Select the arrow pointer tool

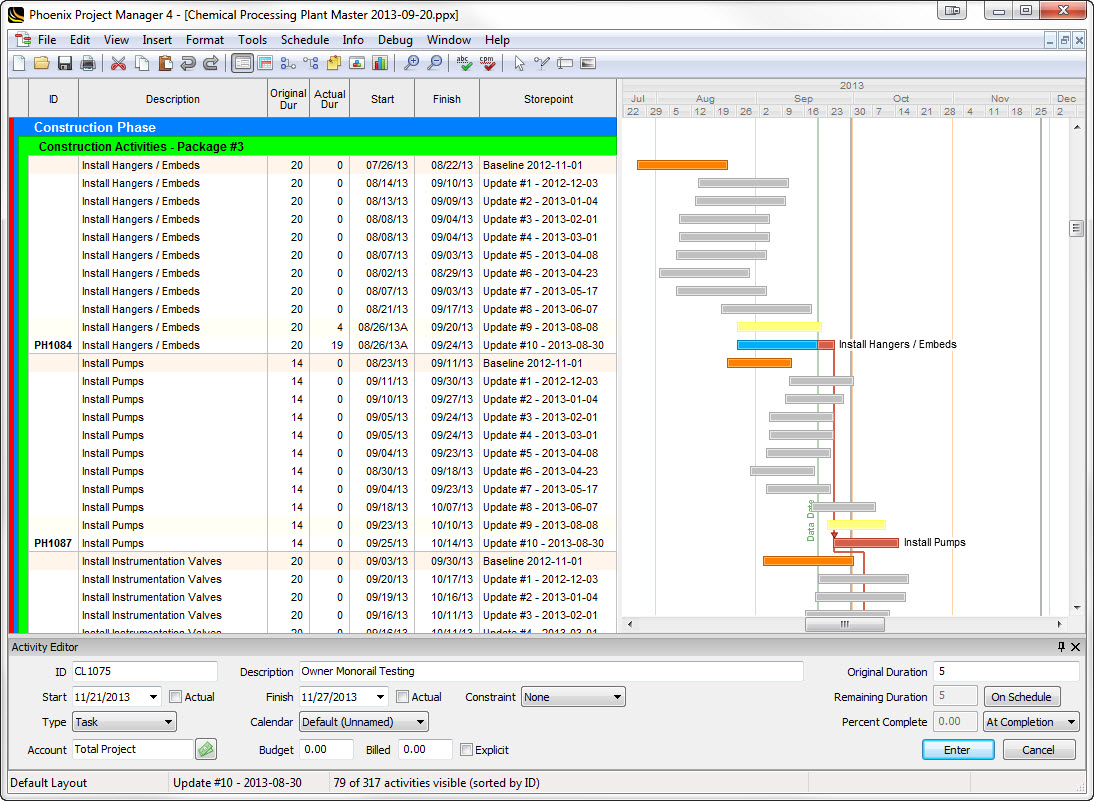[519, 63]
